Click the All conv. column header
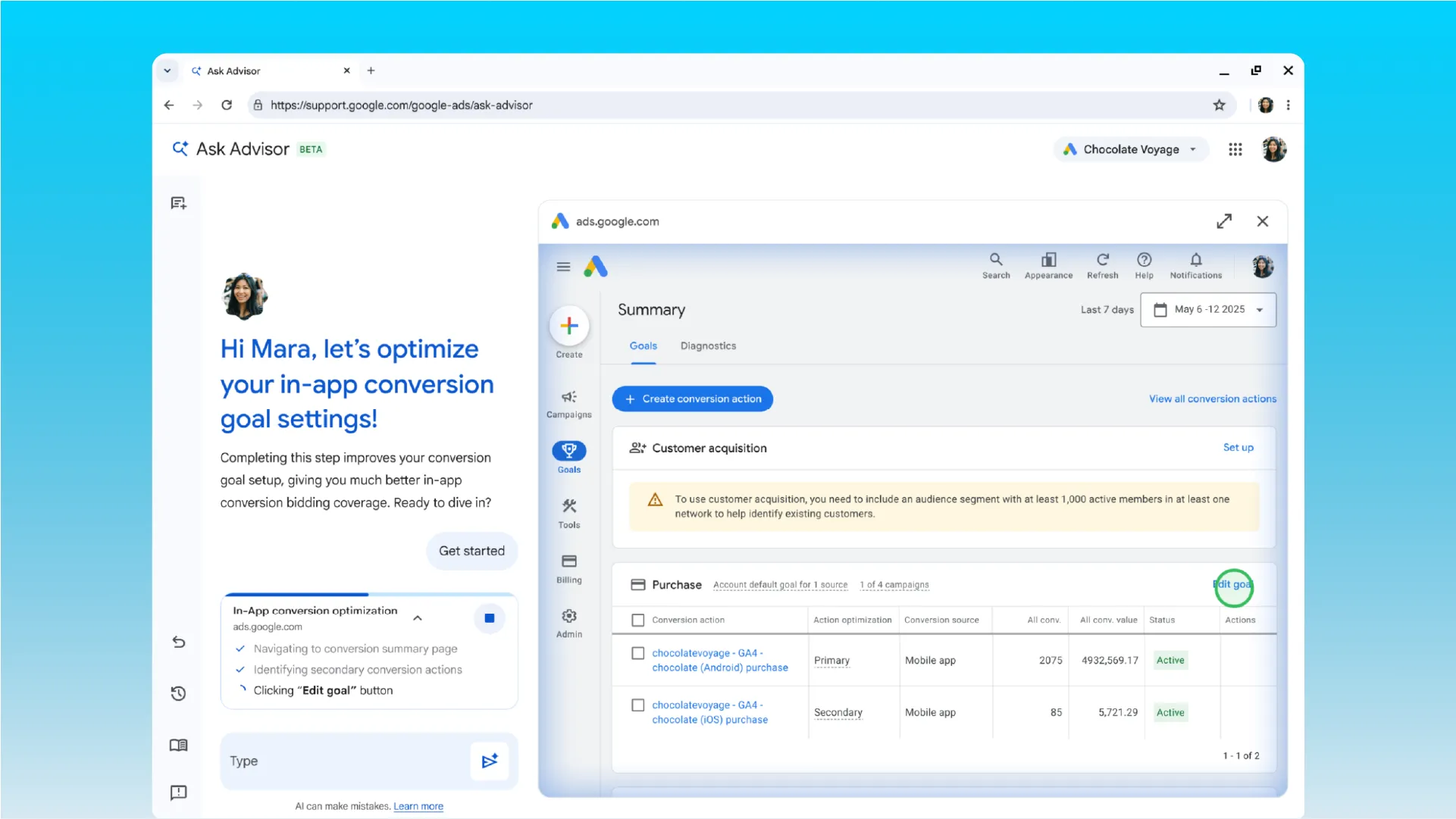The width and height of the screenshot is (1456, 819). (1044, 620)
